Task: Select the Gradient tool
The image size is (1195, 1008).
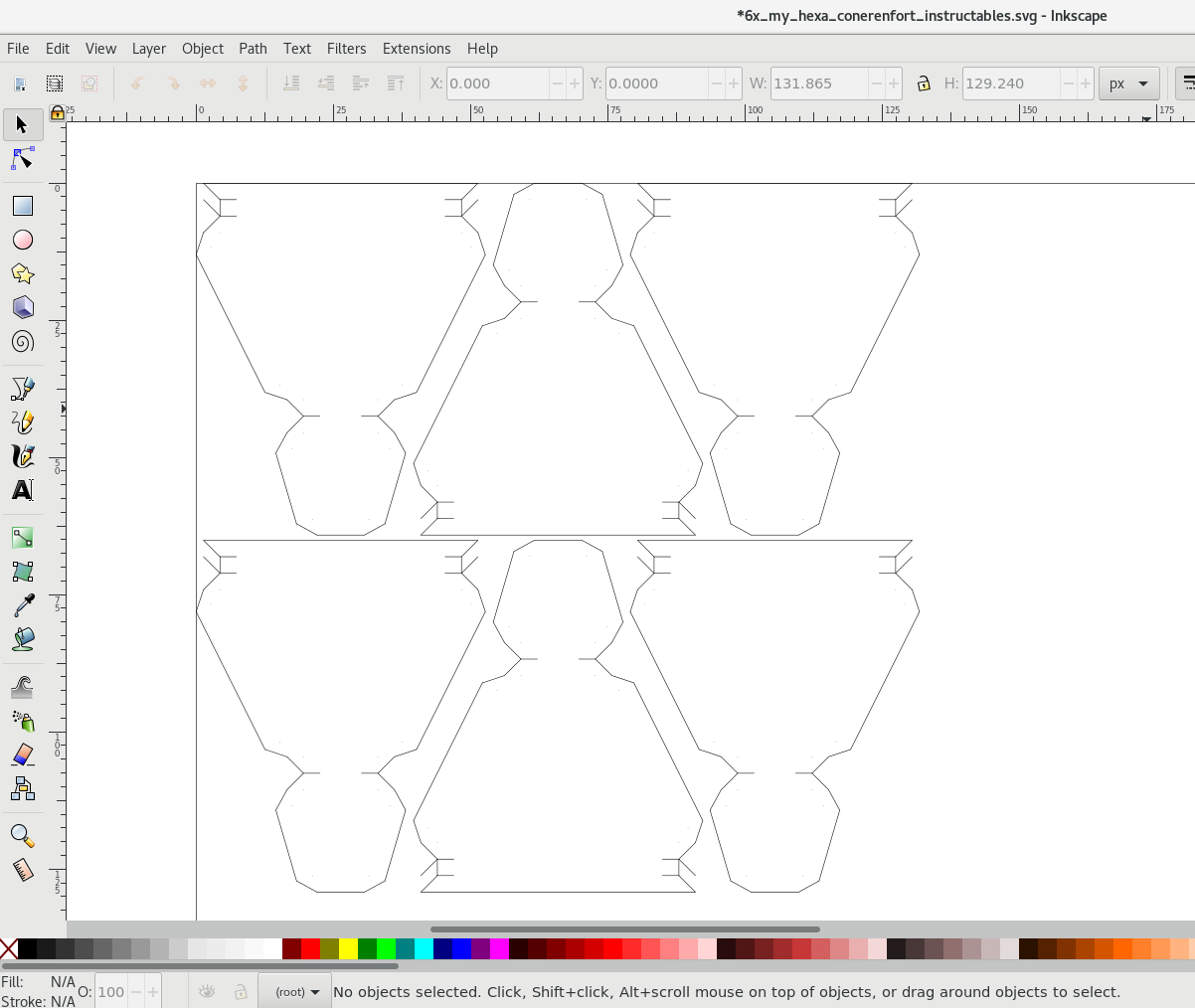Action: (22, 538)
